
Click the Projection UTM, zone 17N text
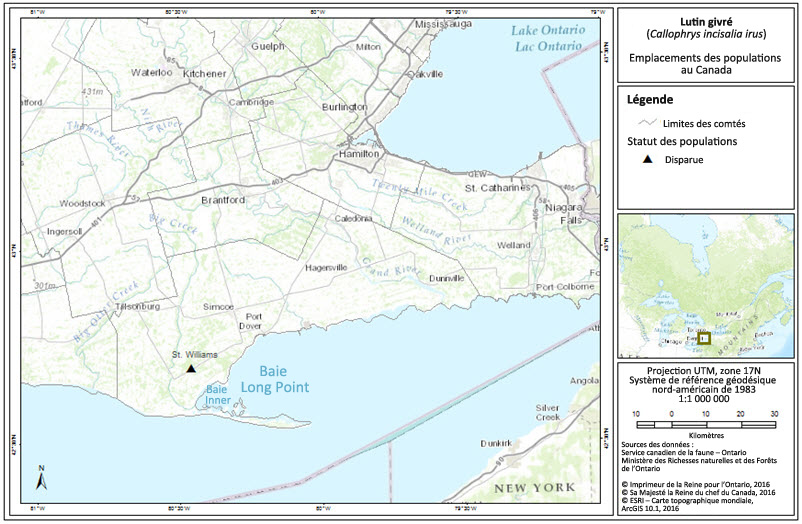tap(706, 369)
